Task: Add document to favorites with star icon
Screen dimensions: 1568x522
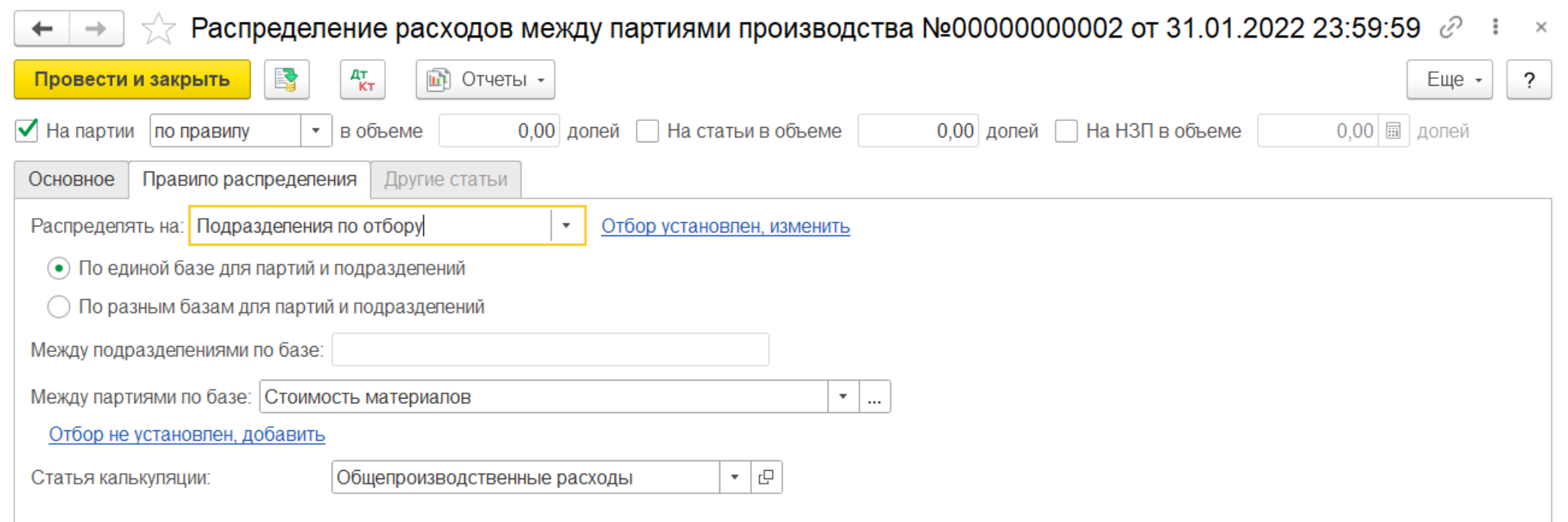Action: (x=158, y=29)
